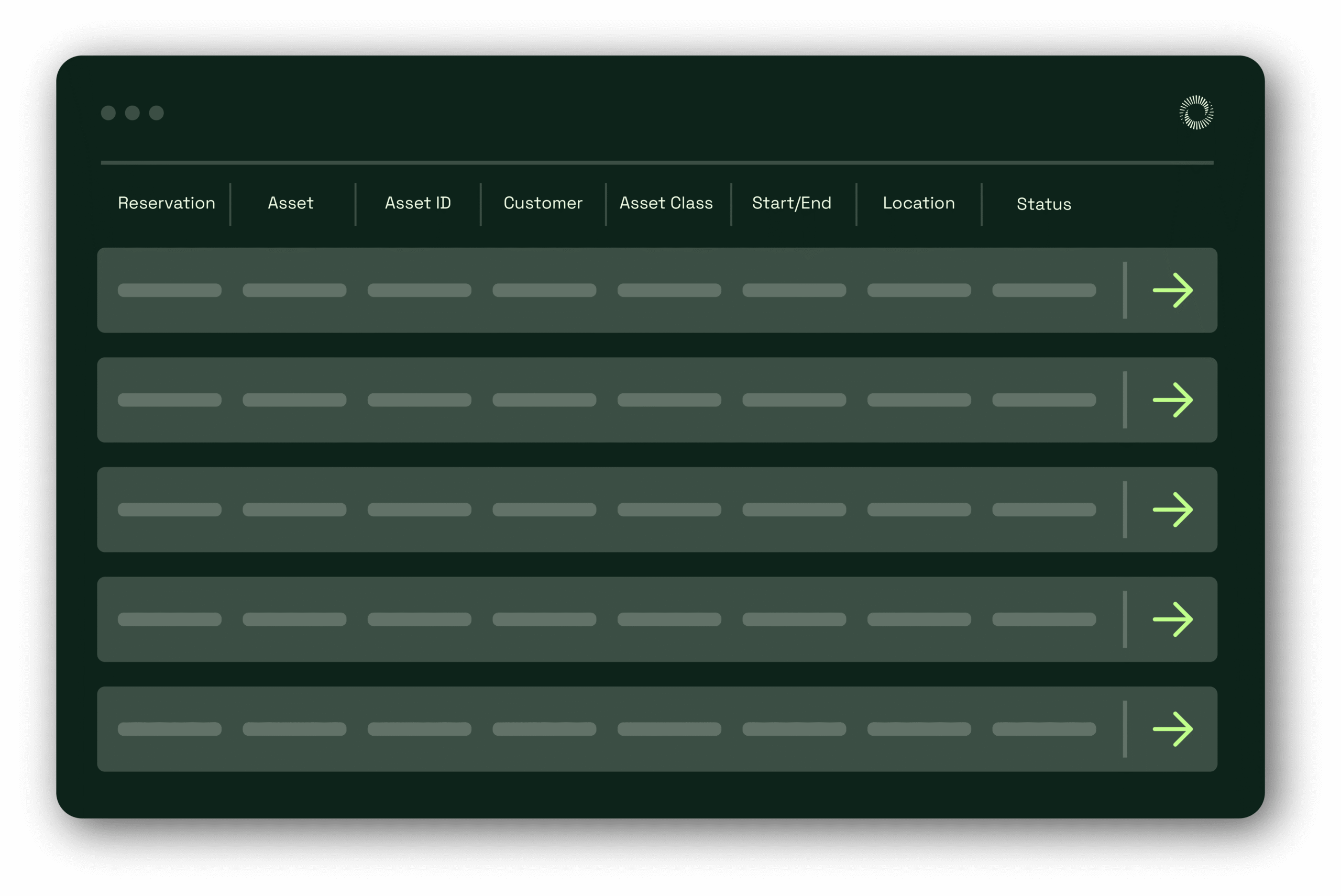Select the first row's Reservation placeholder
Image resolution: width=1341 pixels, height=896 pixels.
coord(169,290)
